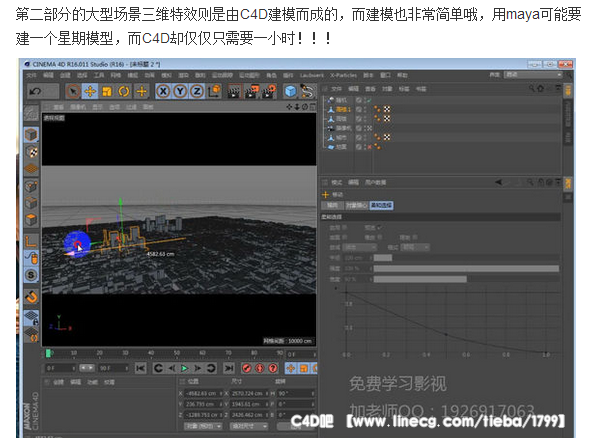Image resolution: width=591 pixels, height=438 pixels.
Task: Click Render View clapperboard icon
Action: [x=234, y=91]
